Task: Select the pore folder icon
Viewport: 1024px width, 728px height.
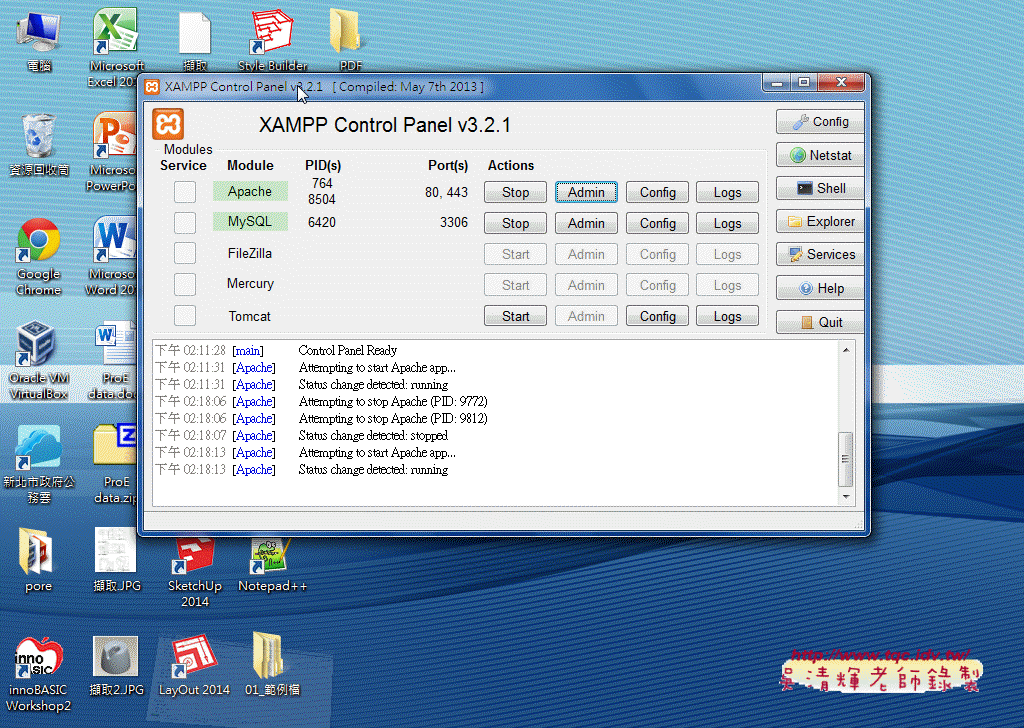Action: pos(39,560)
